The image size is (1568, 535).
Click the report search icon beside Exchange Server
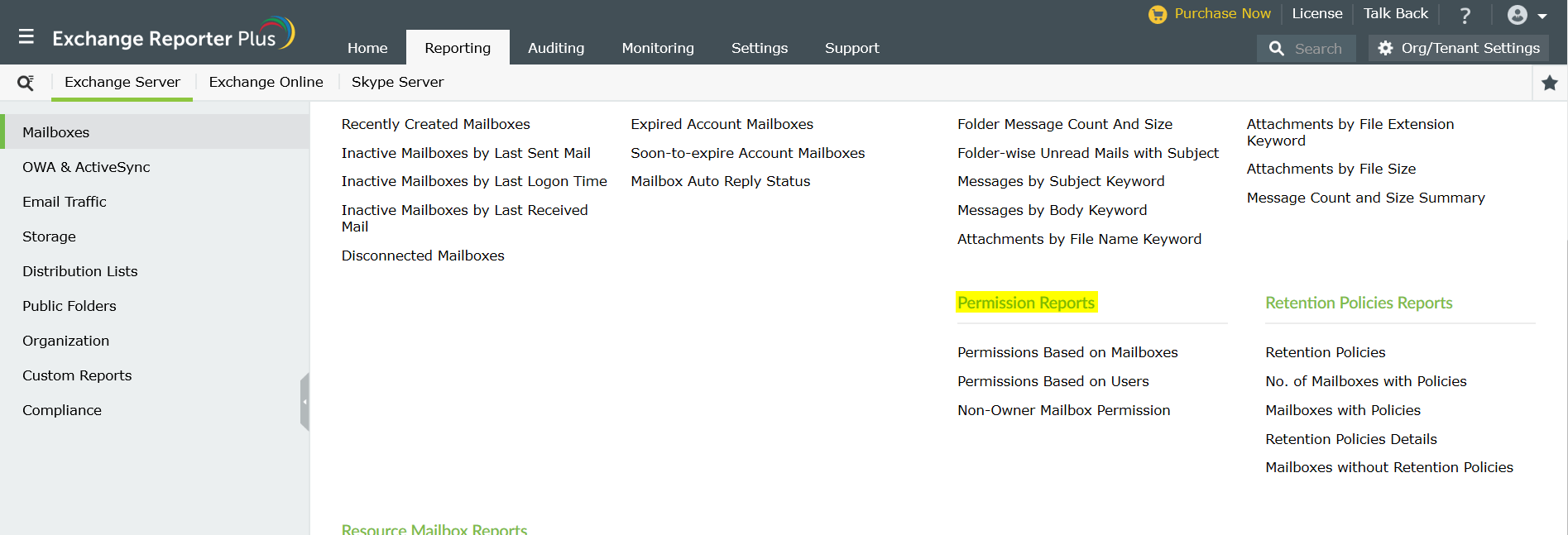26,83
